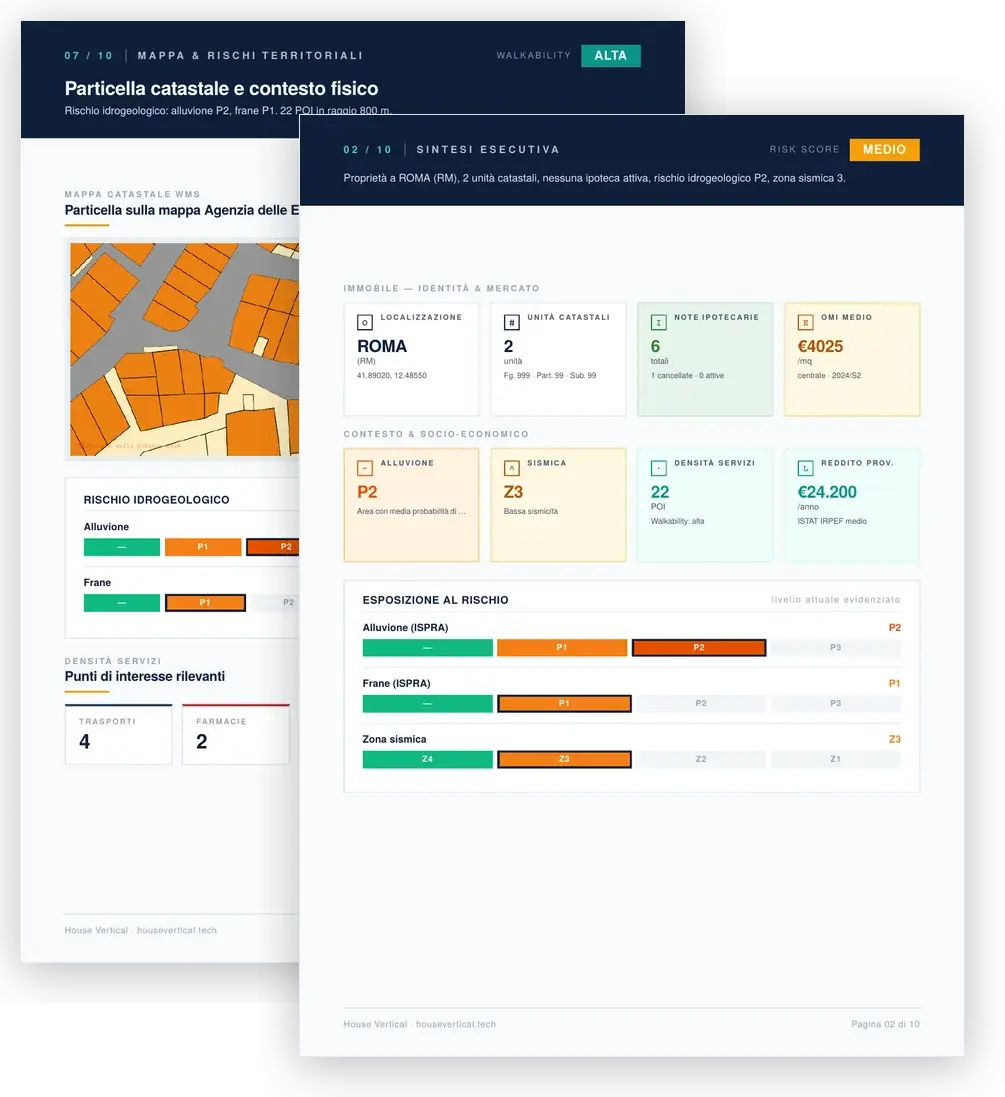Click highlighted P2 bar in Alluvione (ISPRA) row
Image resolution: width=1005 pixels, height=1097 pixels.
[x=698, y=648]
